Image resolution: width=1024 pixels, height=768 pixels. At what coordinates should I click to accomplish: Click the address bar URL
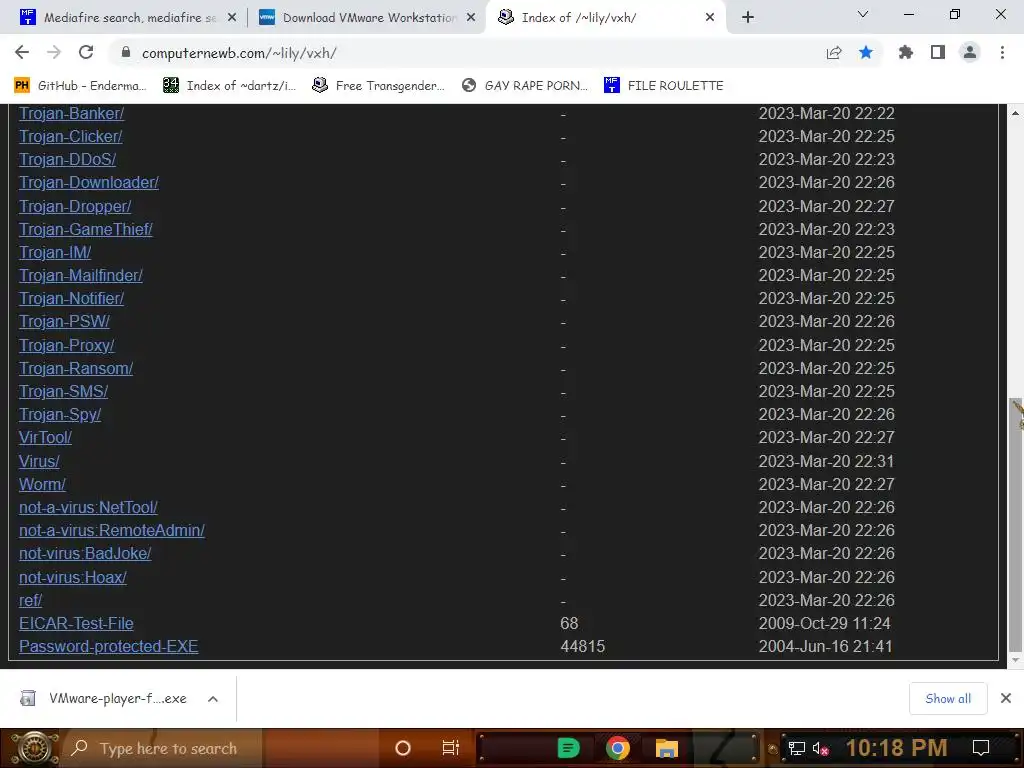point(239,53)
